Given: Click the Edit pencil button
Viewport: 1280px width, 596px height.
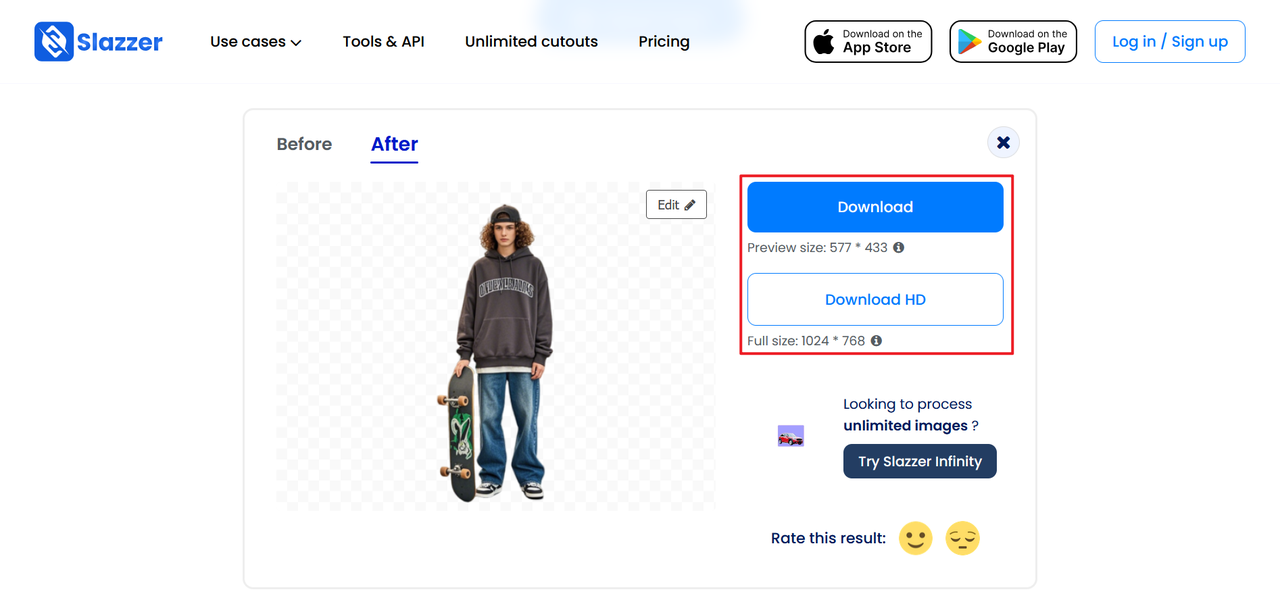Looking at the screenshot, I should tap(676, 205).
